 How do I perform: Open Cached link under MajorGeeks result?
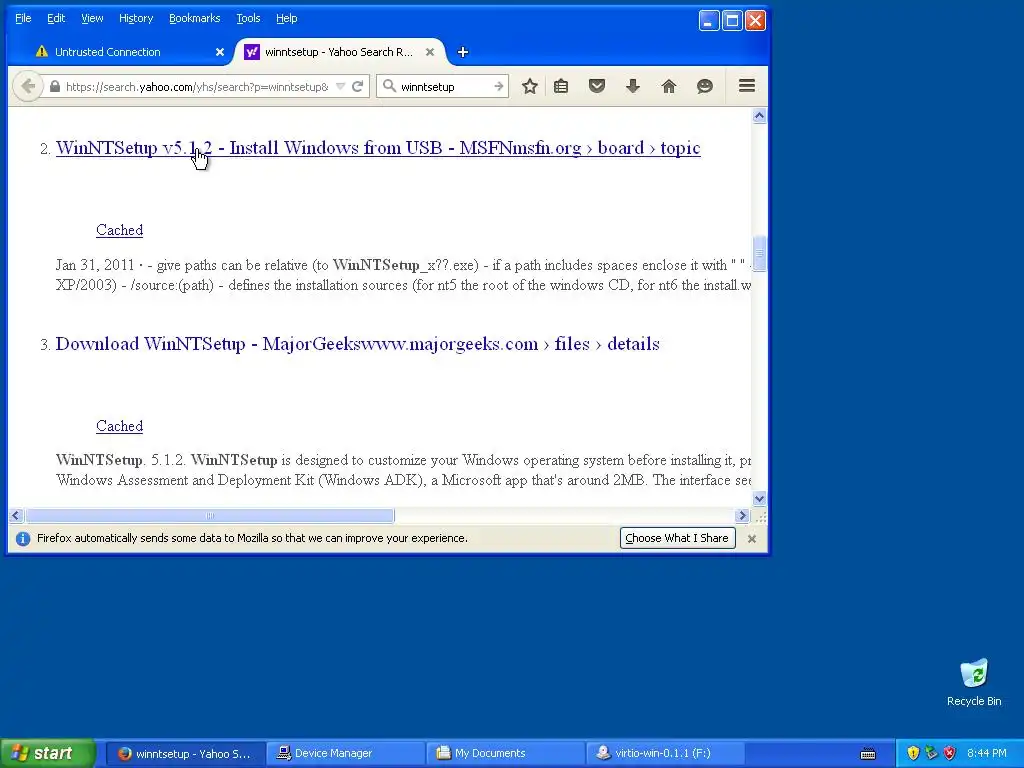tap(120, 426)
